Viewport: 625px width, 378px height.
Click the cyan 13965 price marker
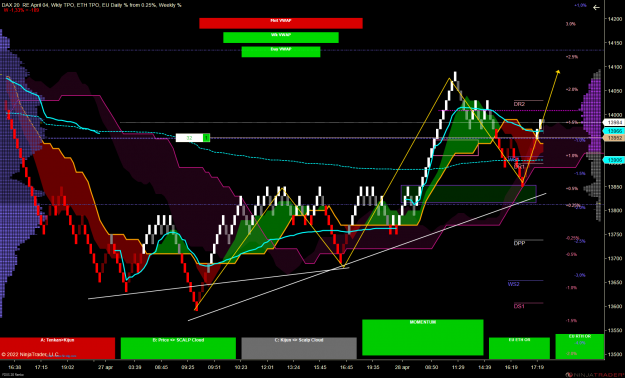click(x=615, y=131)
